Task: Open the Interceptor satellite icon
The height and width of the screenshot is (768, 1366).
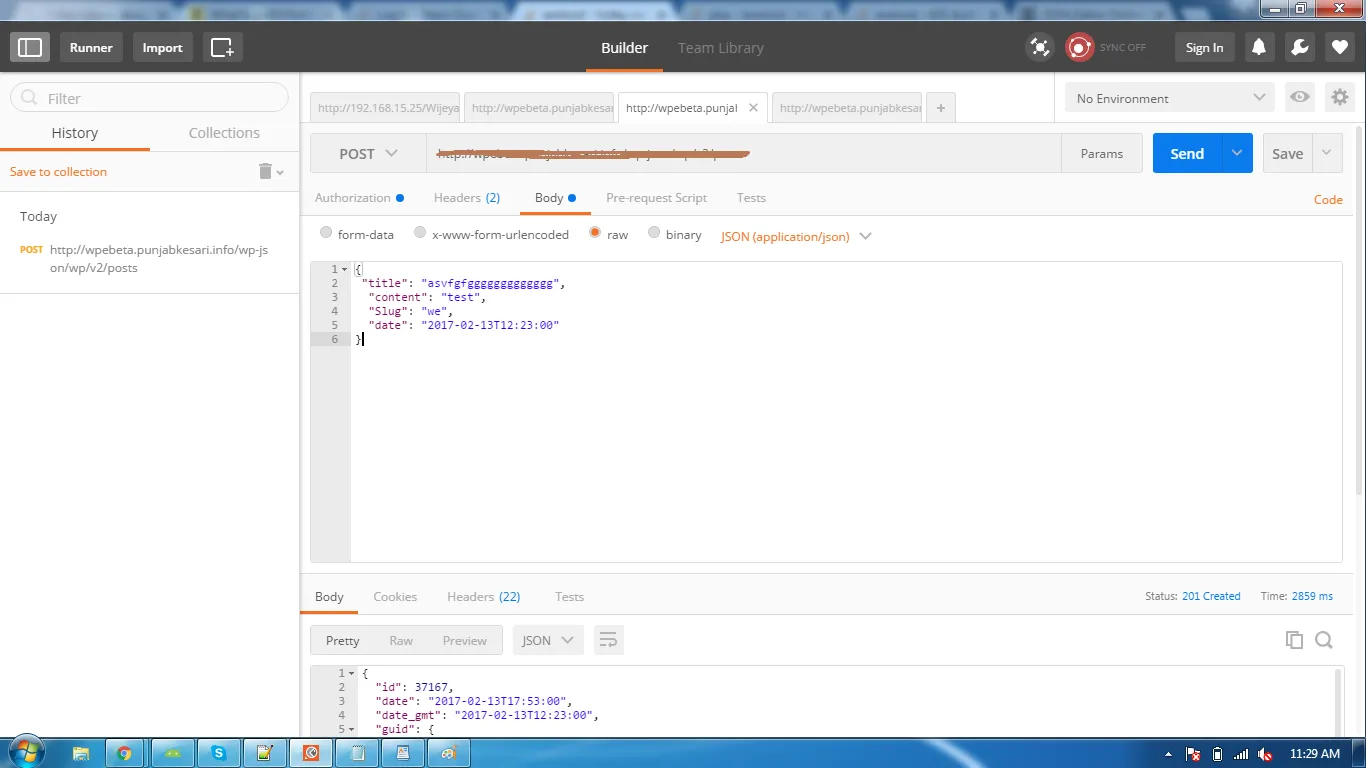Action: coord(1040,47)
